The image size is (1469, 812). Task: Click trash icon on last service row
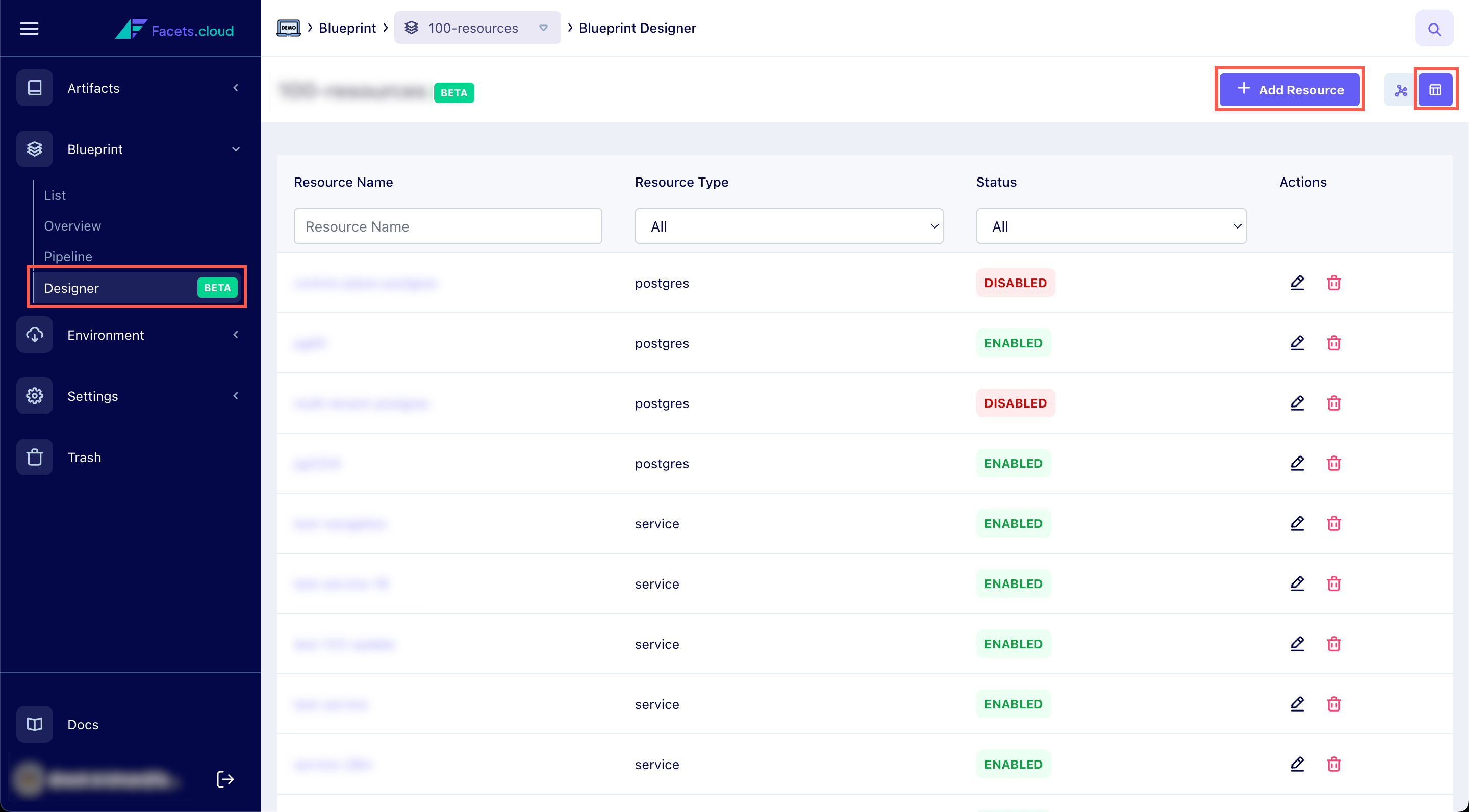click(x=1333, y=764)
